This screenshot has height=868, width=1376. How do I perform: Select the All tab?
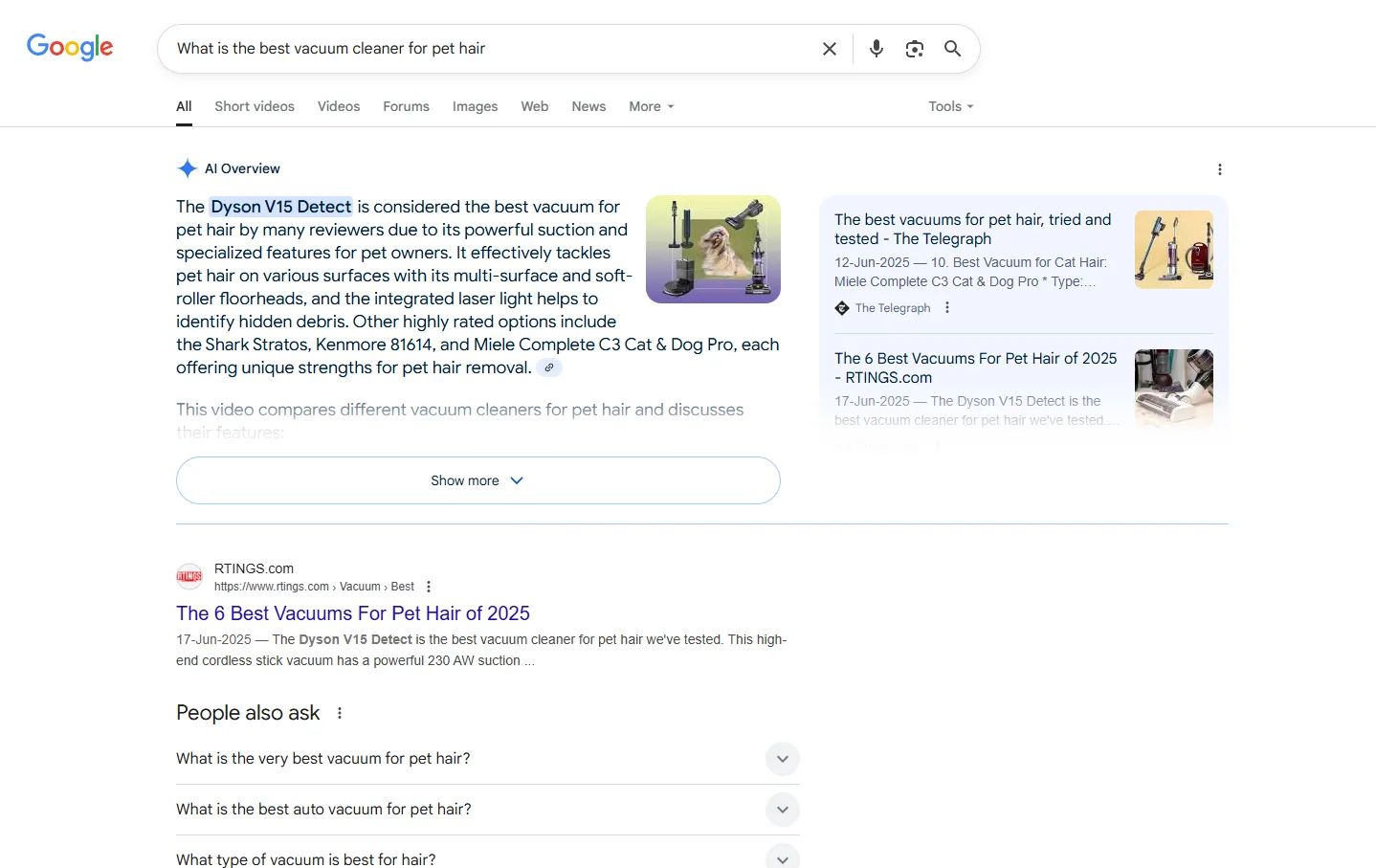click(x=184, y=106)
